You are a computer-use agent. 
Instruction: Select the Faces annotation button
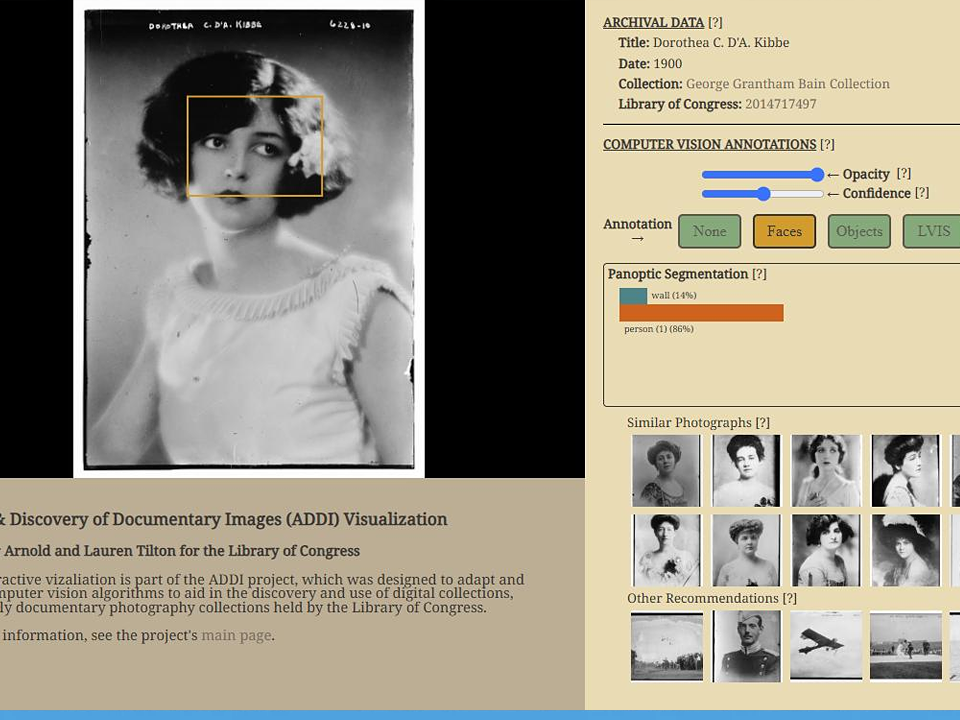point(784,231)
